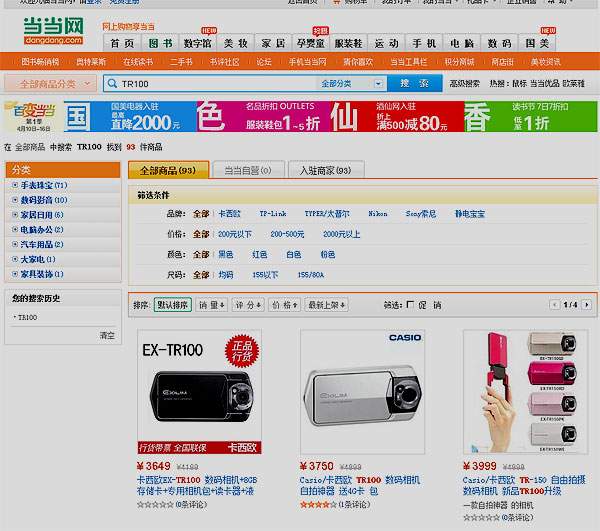Open the 首页 navigation tab
600x531 pixels.
tap(122, 43)
